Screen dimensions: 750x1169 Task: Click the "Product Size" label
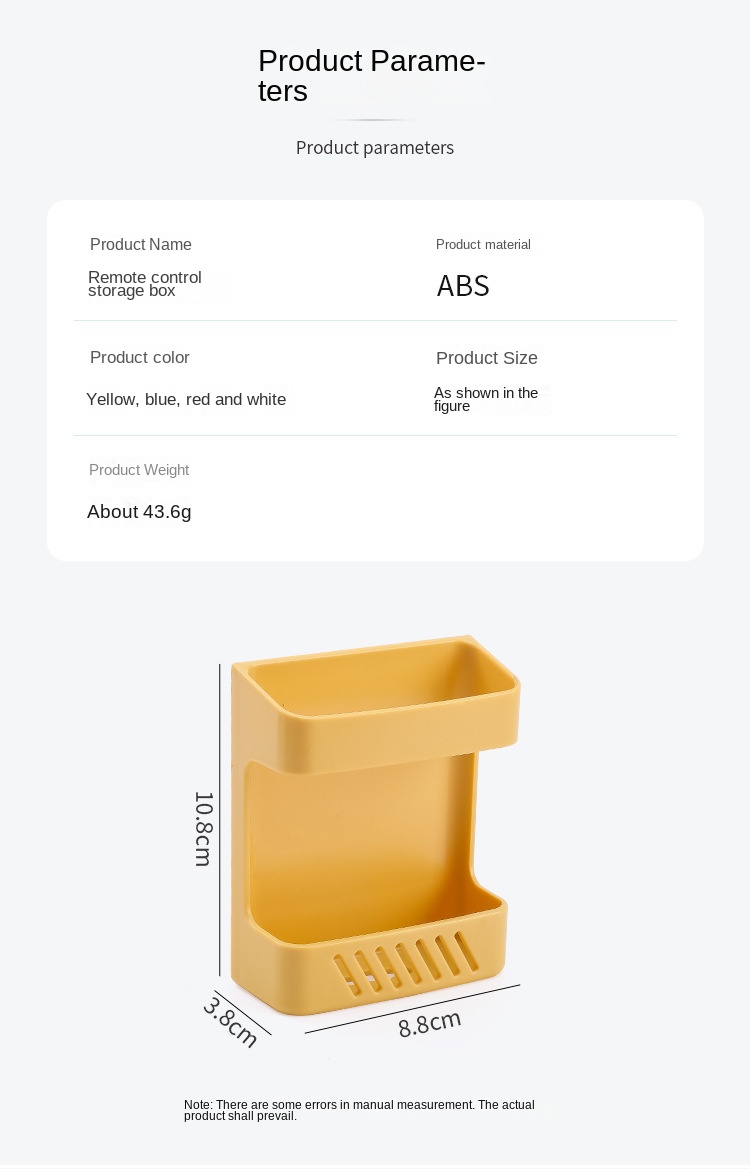(x=486, y=358)
